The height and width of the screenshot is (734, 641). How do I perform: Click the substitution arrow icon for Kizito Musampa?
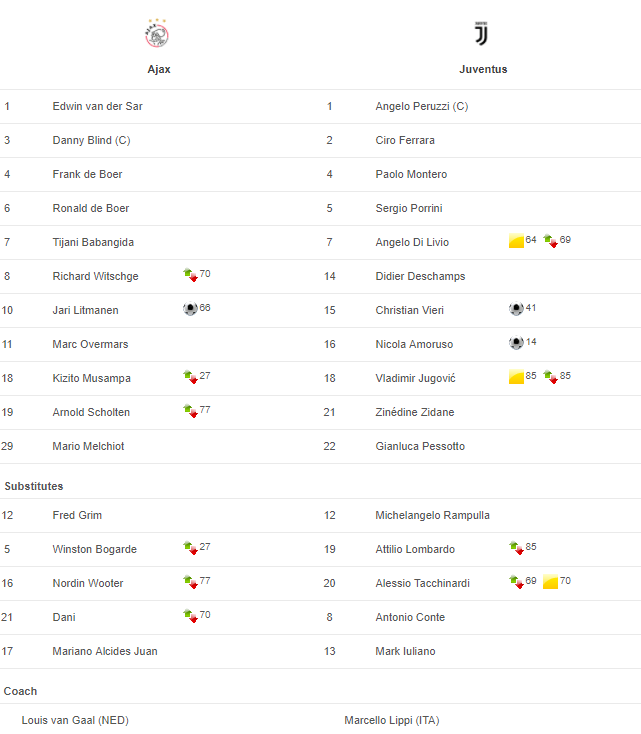(x=190, y=378)
